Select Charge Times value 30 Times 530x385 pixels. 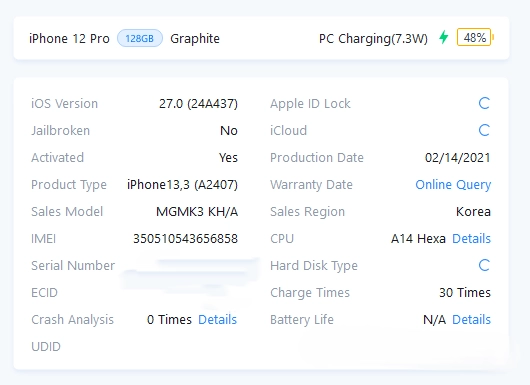click(465, 292)
